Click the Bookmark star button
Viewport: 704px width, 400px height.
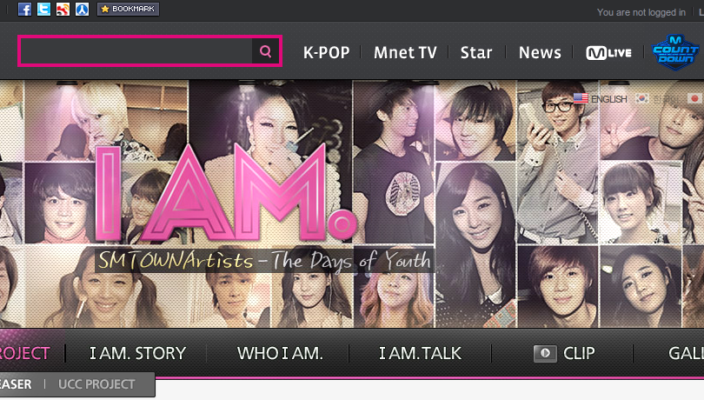pyautogui.click(x=128, y=9)
